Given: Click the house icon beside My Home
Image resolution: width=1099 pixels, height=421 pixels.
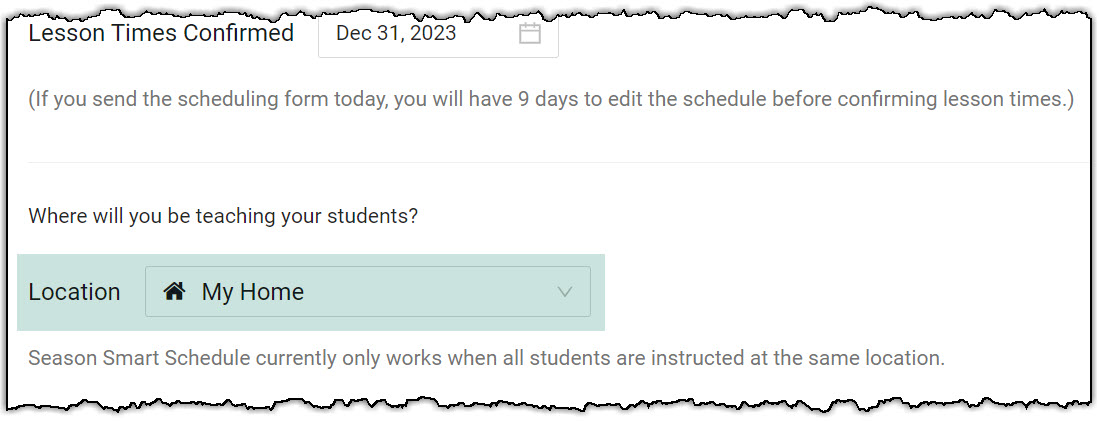Looking at the screenshot, I should (x=175, y=292).
